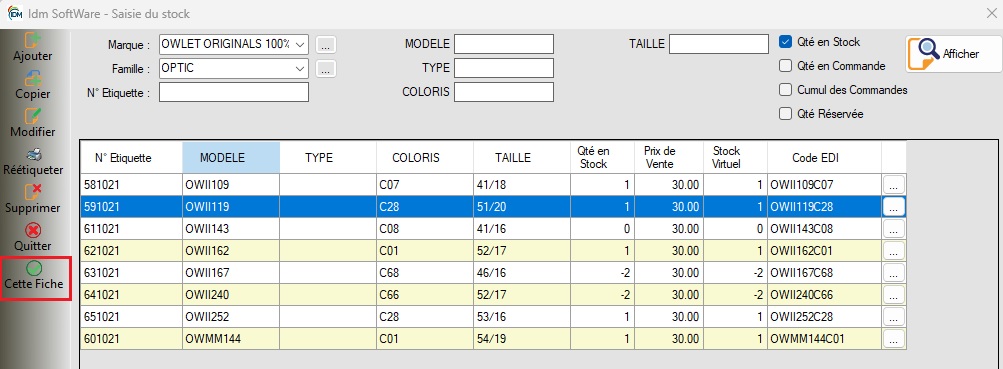Click the Afficher magnifier button
Screen dimensions: 1003x369
coord(953,54)
